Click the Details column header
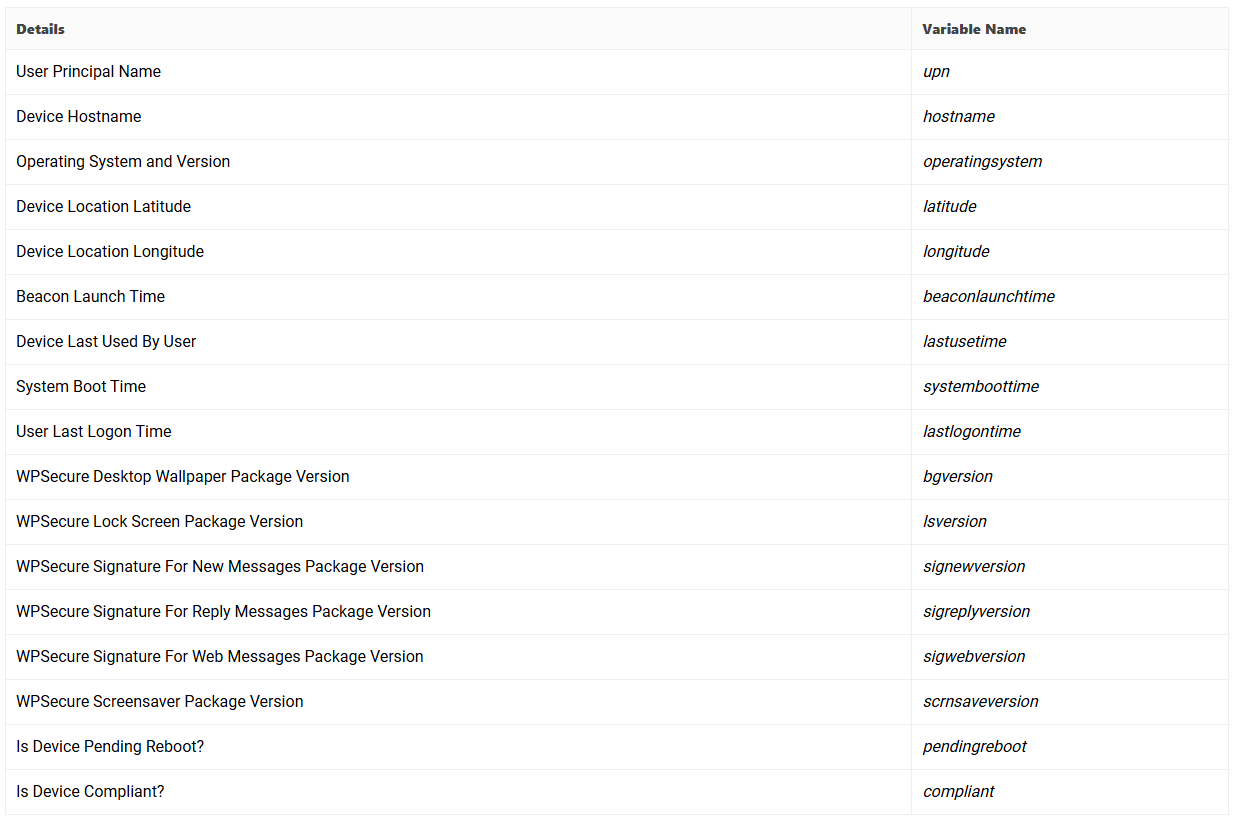This screenshot has height=818, width=1234. [40, 29]
